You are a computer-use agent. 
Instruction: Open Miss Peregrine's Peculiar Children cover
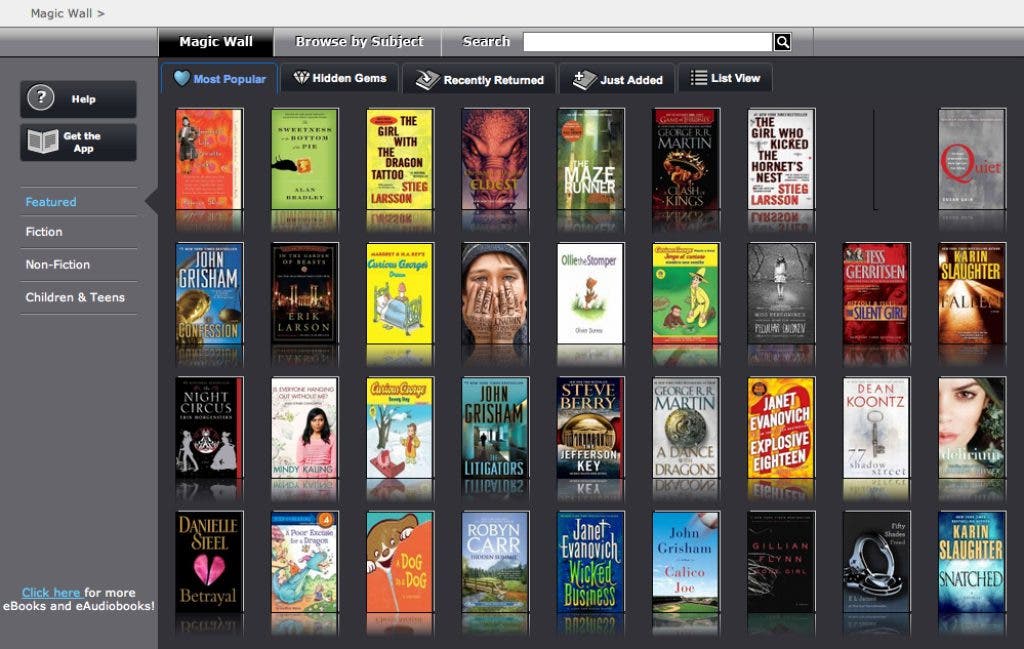(x=781, y=294)
